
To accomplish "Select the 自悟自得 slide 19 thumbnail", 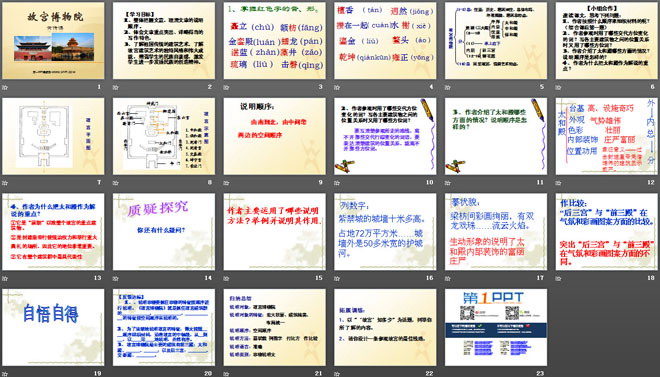I will click(x=53, y=327).
